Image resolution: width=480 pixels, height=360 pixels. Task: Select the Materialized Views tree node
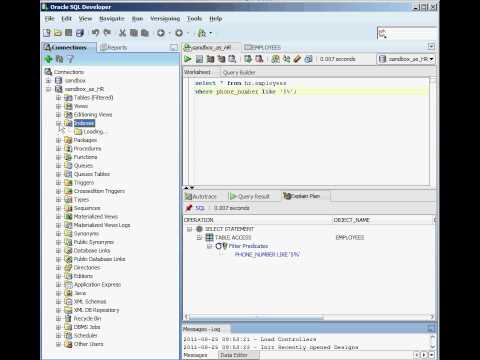pyautogui.click(x=96, y=217)
